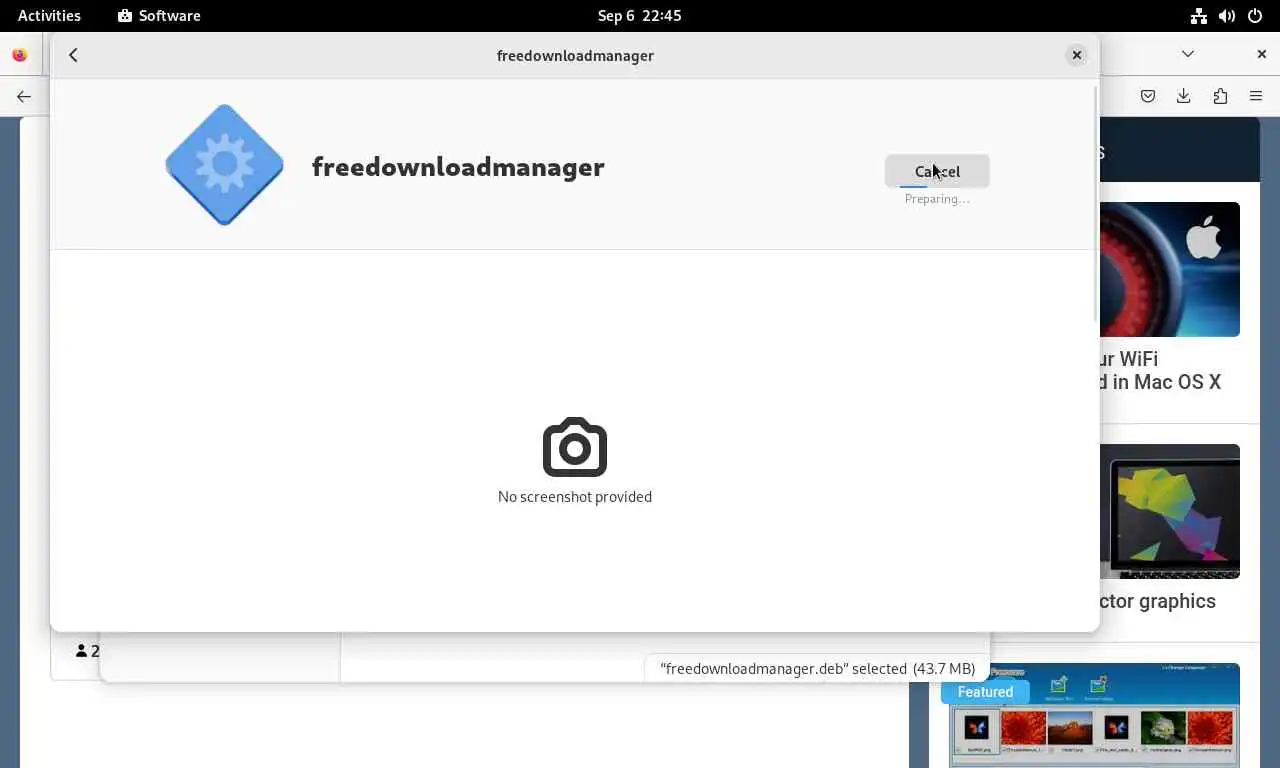The height and width of the screenshot is (768, 1280).
Task: Close the Firefox window
Action: point(1261,54)
